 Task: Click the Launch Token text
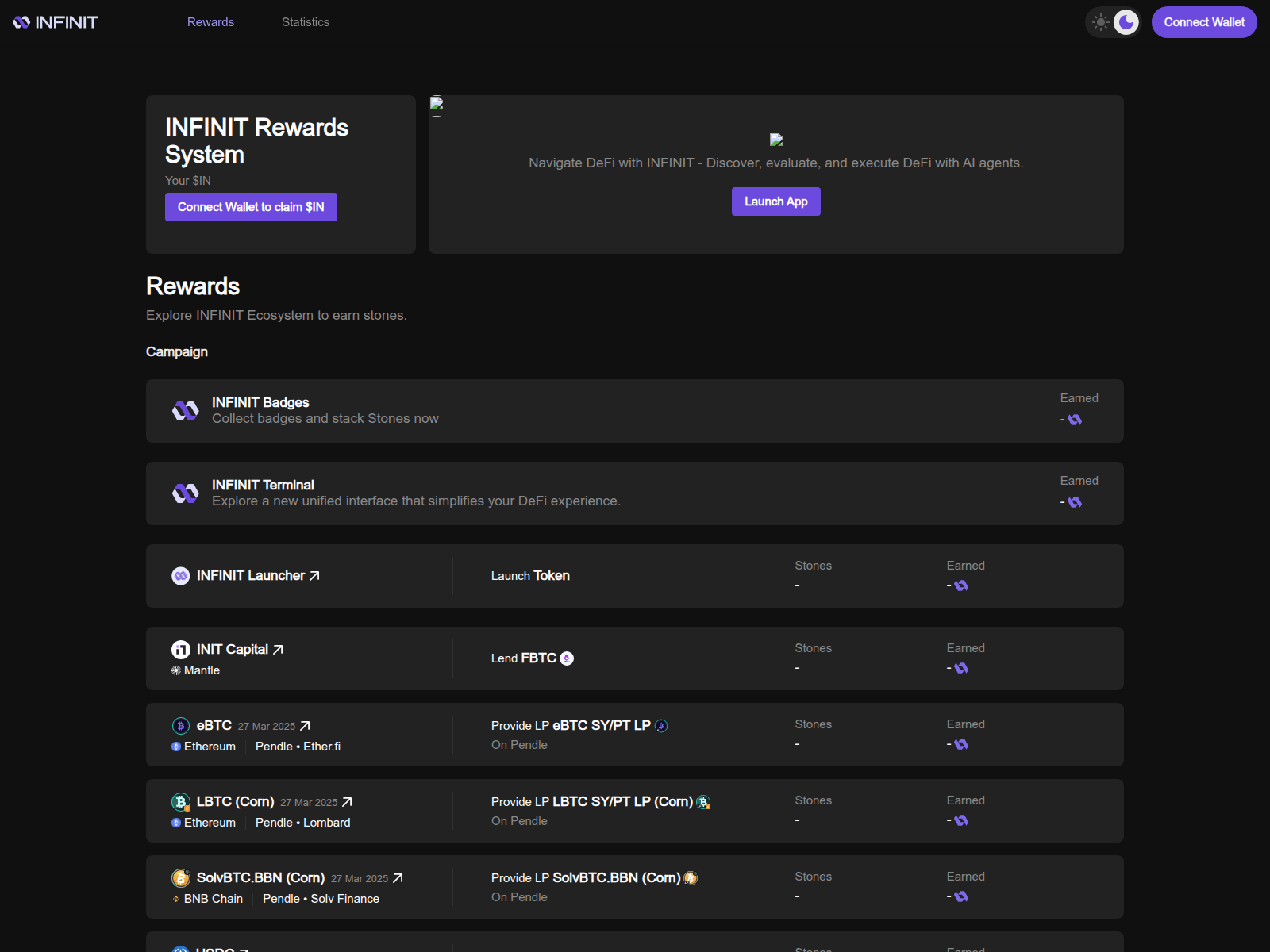click(x=530, y=576)
